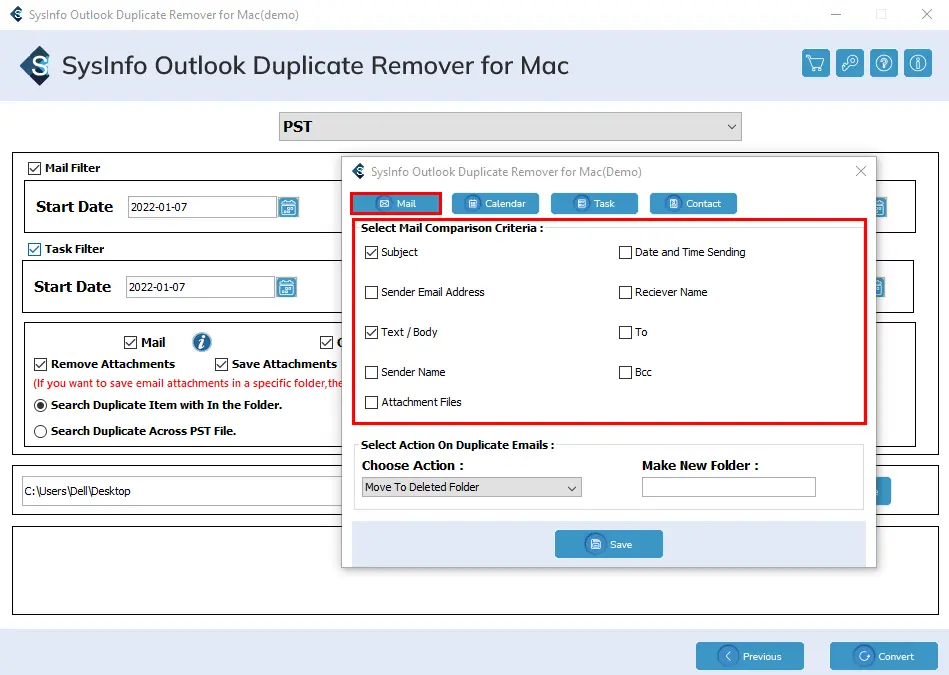Image resolution: width=949 pixels, height=675 pixels.
Task: Click the Task Filter Start Date field
Action: click(x=200, y=287)
